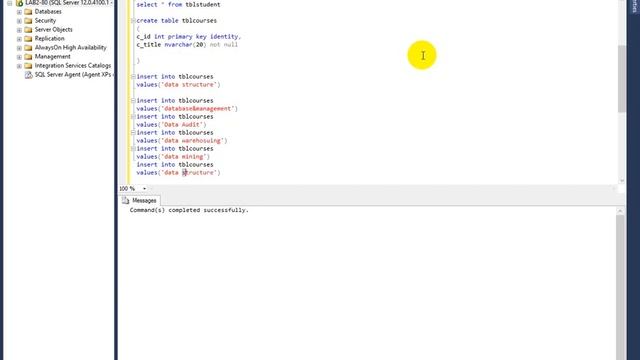Click the 'database&management' values line
640x360 pixels.
click(x=187, y=109)
